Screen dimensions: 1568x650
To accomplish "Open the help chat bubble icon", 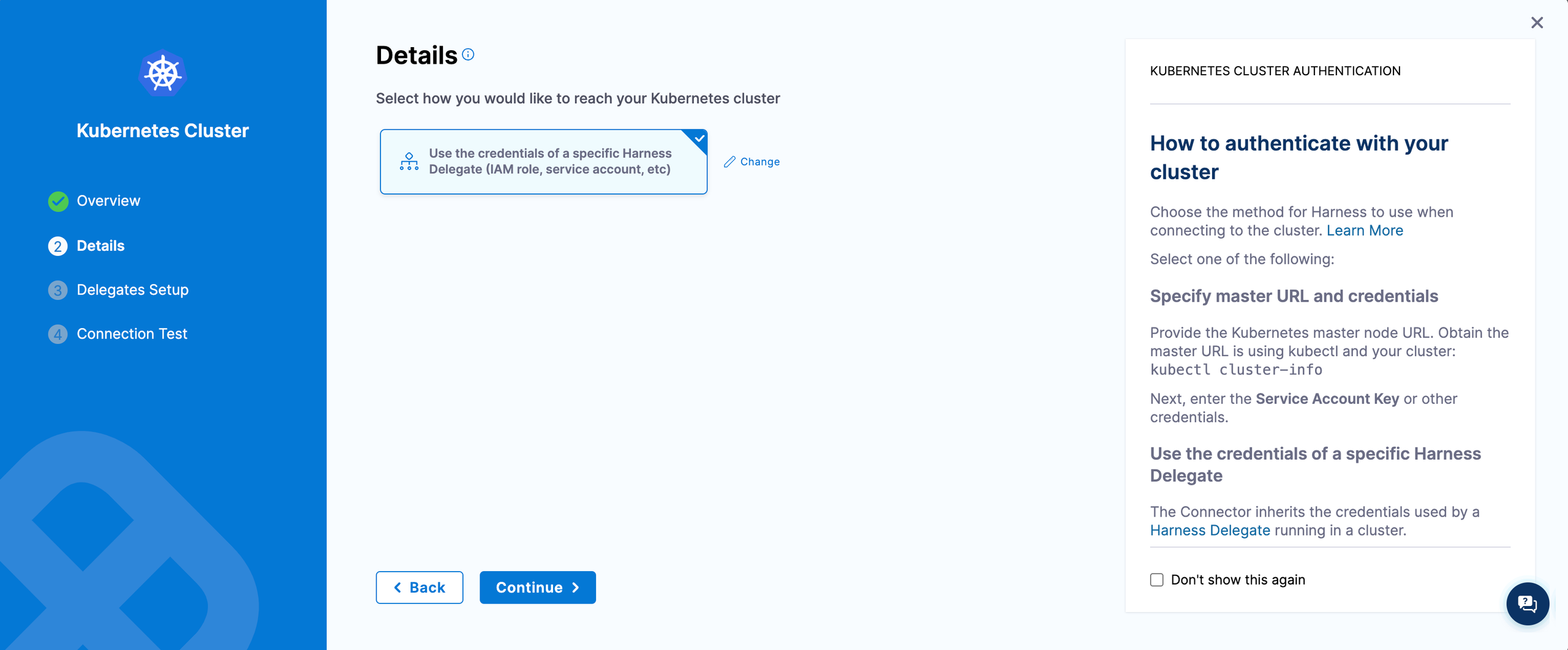I will coord(1528,603).
